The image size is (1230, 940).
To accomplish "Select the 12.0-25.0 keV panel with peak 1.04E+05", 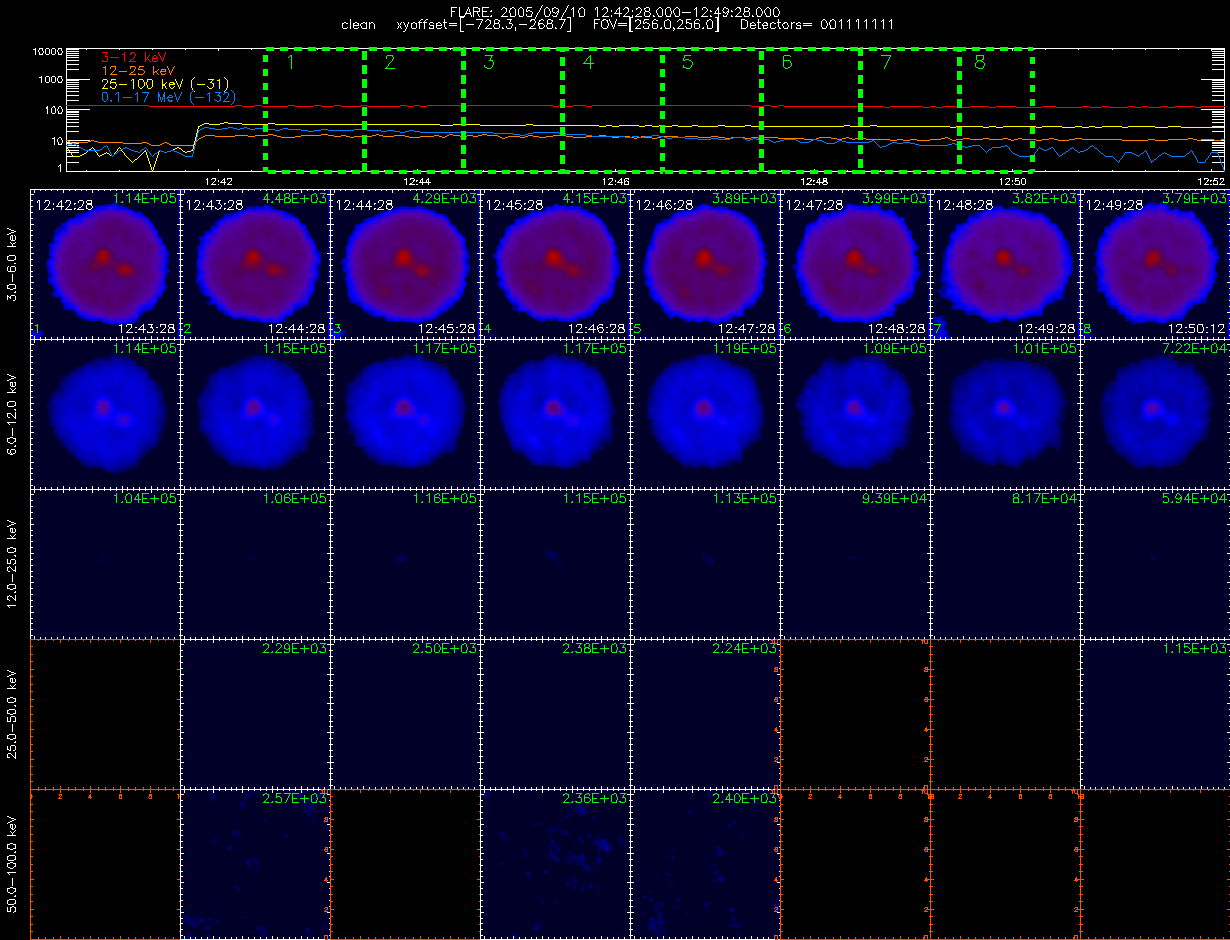I will [105, 564].
